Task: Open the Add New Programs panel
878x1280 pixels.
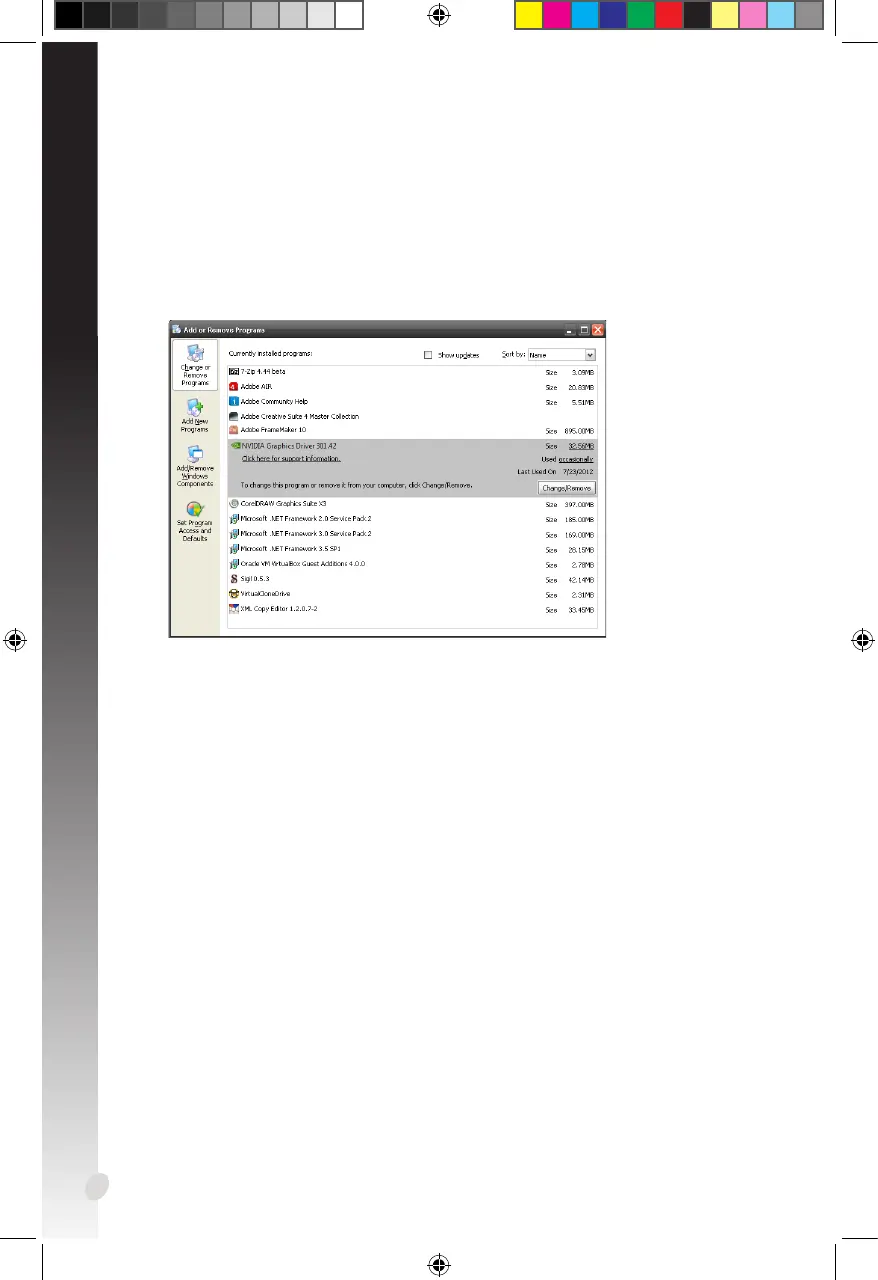Action: pyautogui.click(x=195, y=415)
